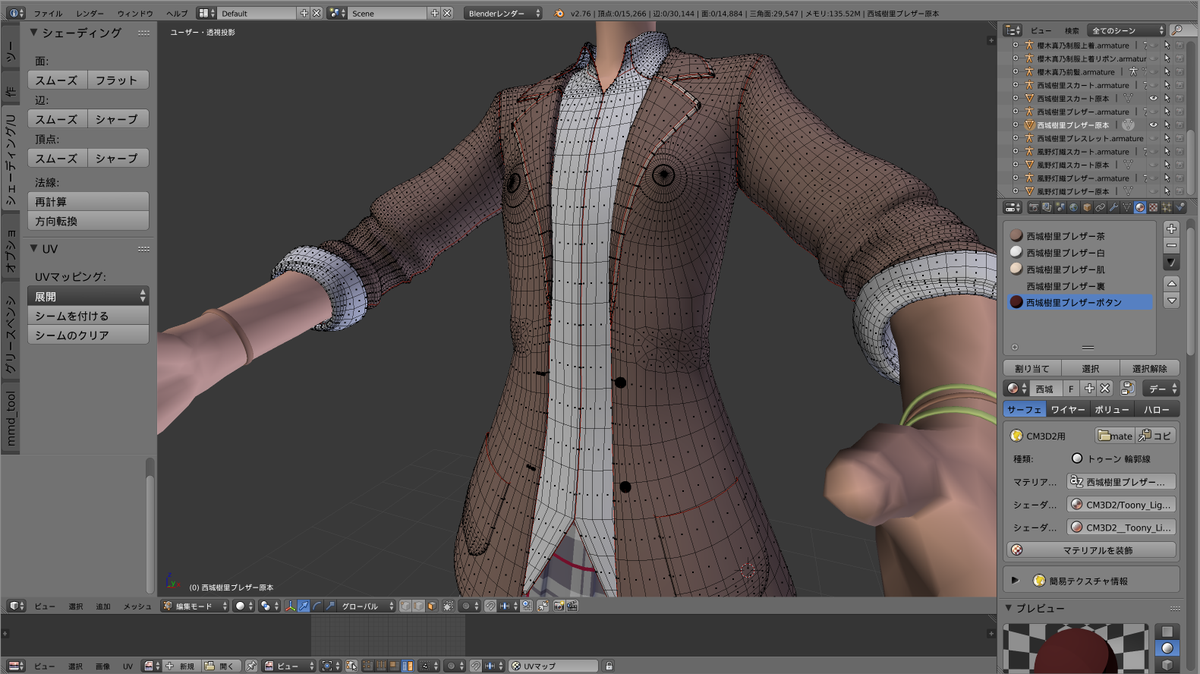Edit the UVマップ name field
The image size is (1200, 674).
click(553, 665)
